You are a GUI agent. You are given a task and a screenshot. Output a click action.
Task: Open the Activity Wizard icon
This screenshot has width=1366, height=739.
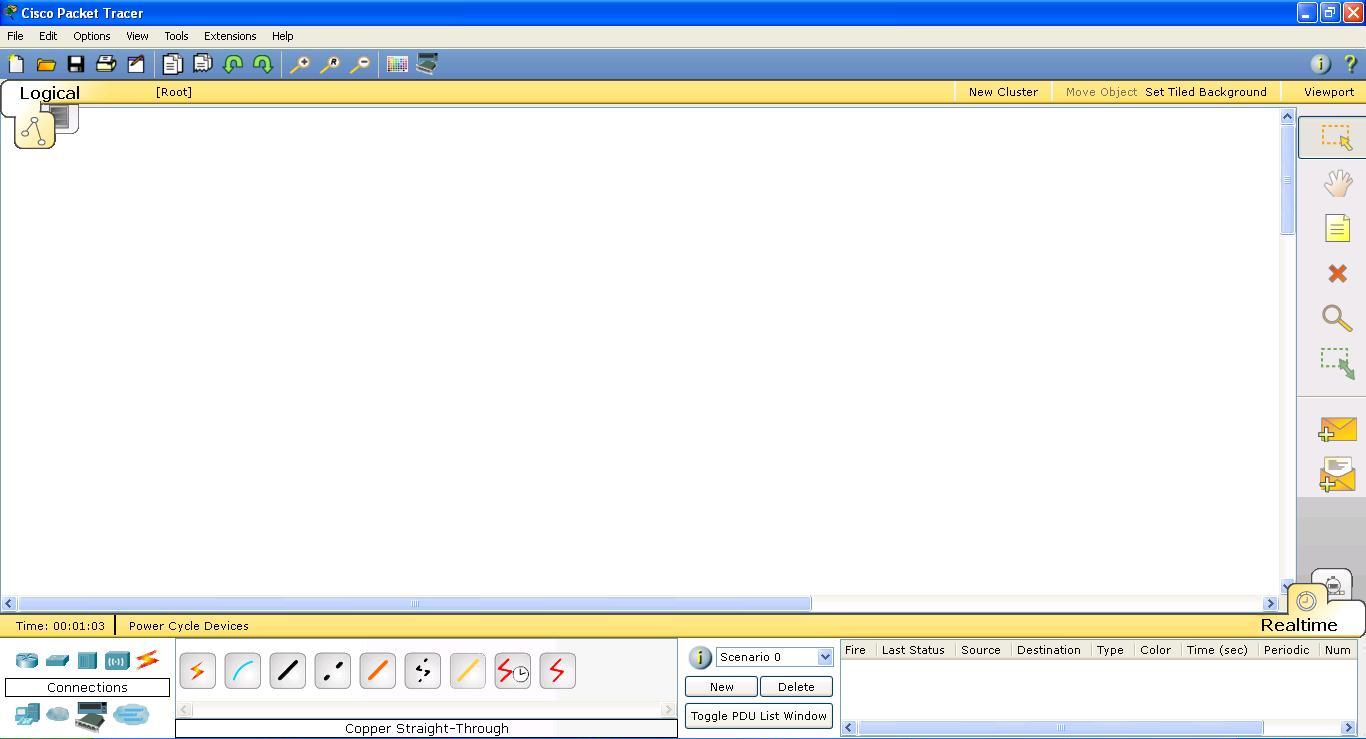[136, 64]
